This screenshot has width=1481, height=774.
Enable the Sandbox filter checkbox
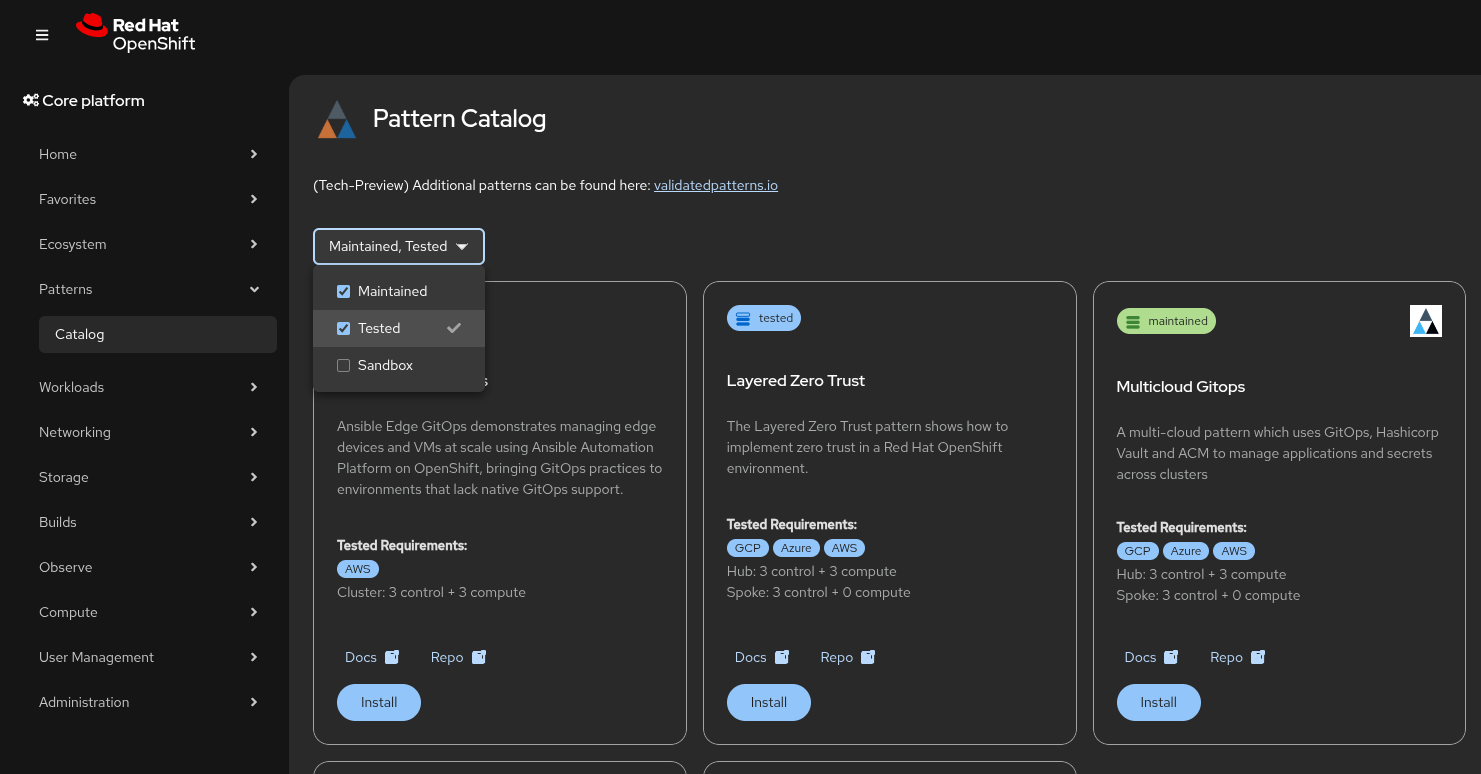(x=343, y=365)
